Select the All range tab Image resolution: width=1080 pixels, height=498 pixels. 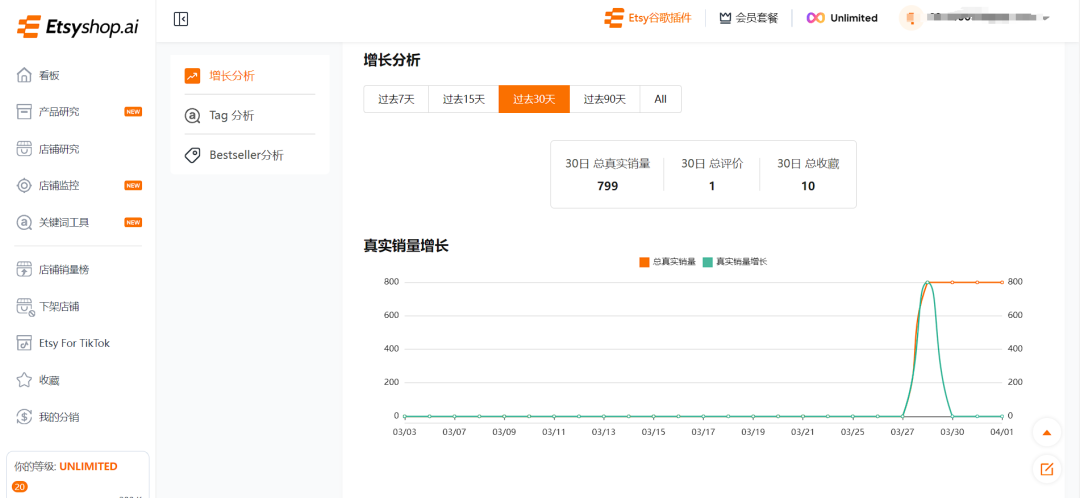[x=661, y=99]
